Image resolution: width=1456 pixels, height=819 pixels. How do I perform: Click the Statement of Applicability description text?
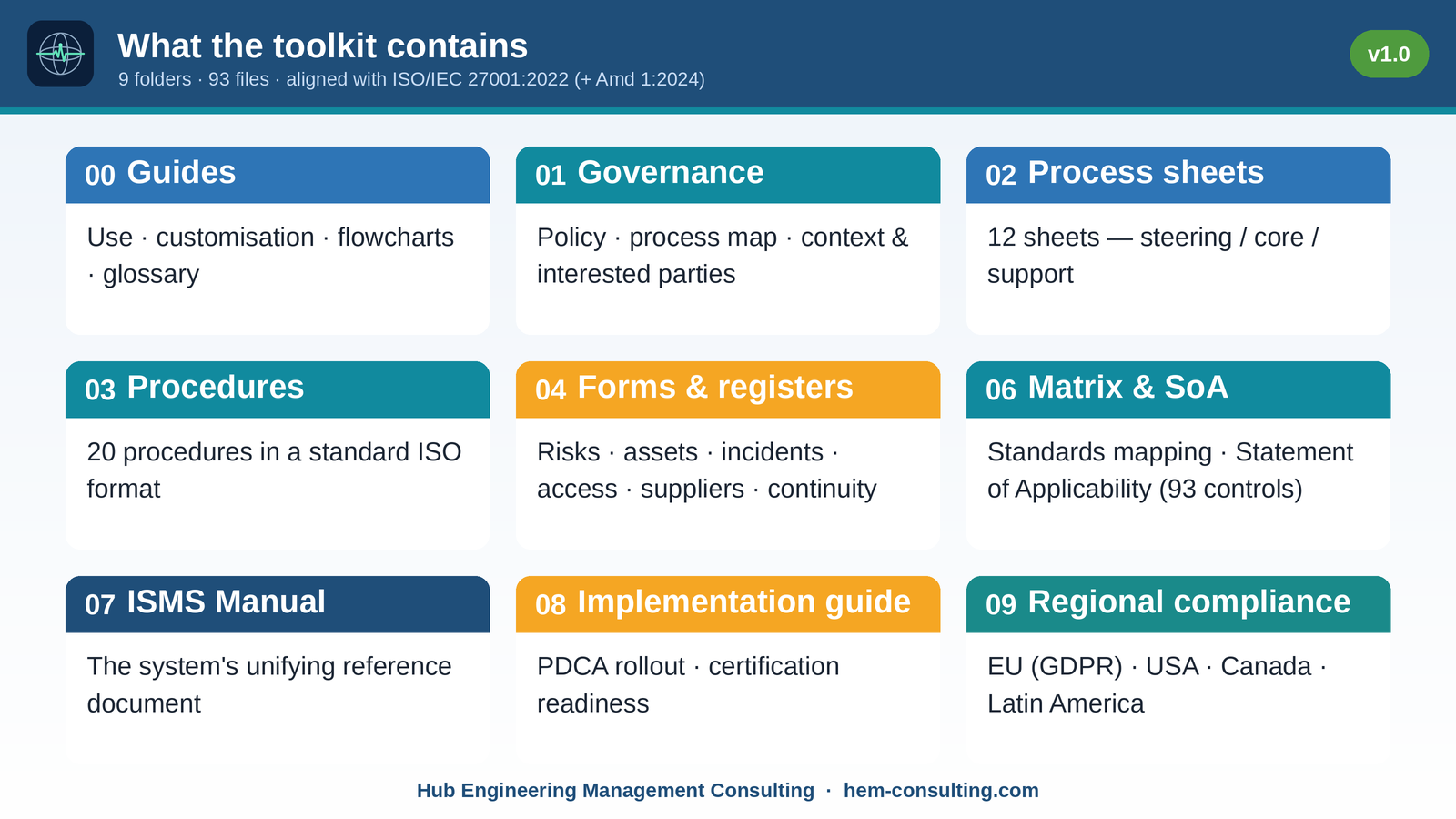[x=1170, y=470]
